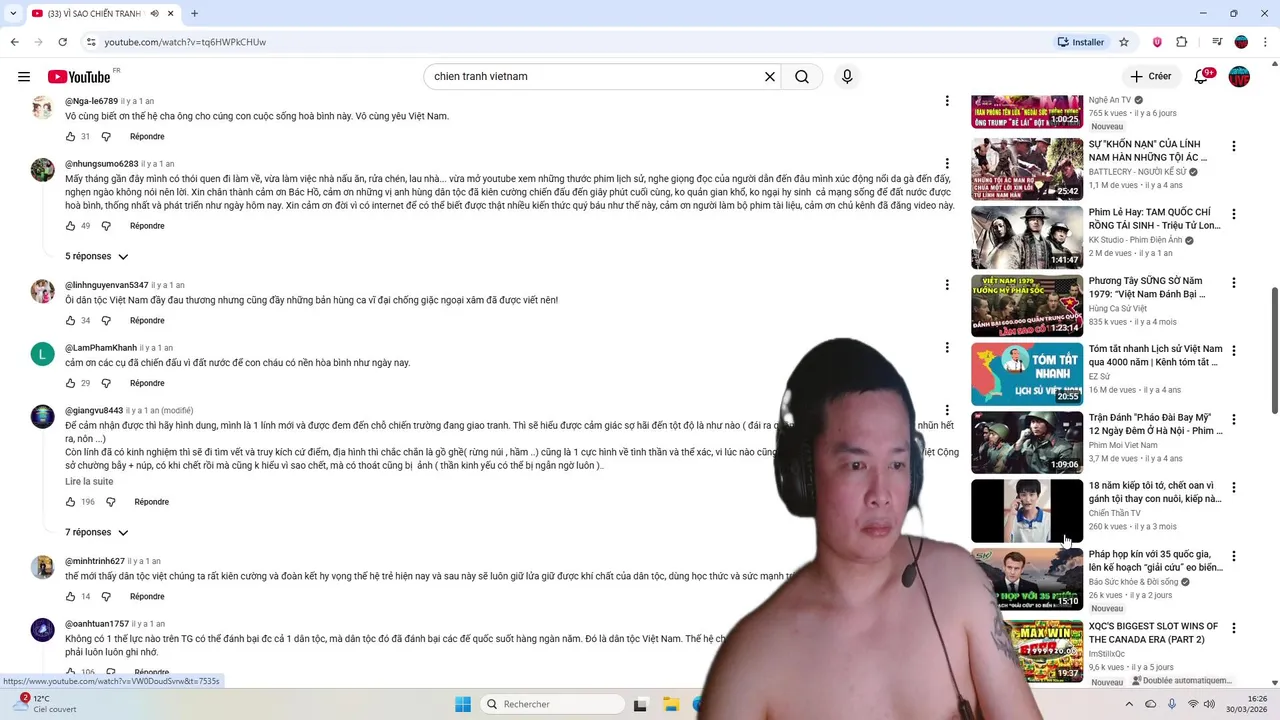Dislike the comment by @minhtrinh627
The height and width of the screenshot is (720, 1280).
click(x=106, y=597)
